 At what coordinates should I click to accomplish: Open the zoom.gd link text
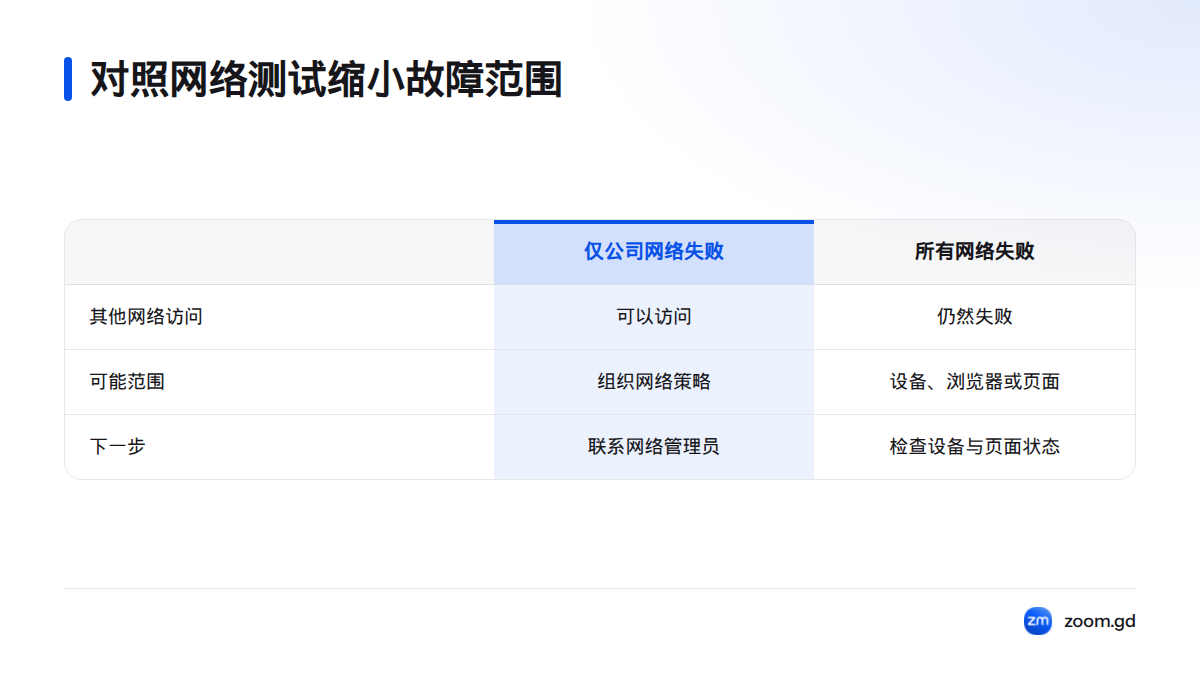[x=1100, y=621]
